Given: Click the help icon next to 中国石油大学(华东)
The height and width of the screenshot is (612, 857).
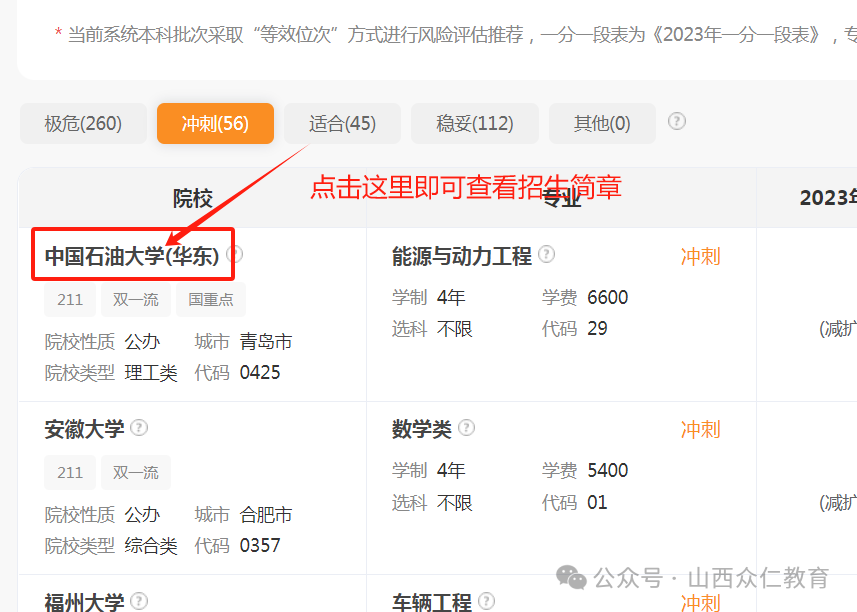Looking at the screenshot, I should (235, 254).
